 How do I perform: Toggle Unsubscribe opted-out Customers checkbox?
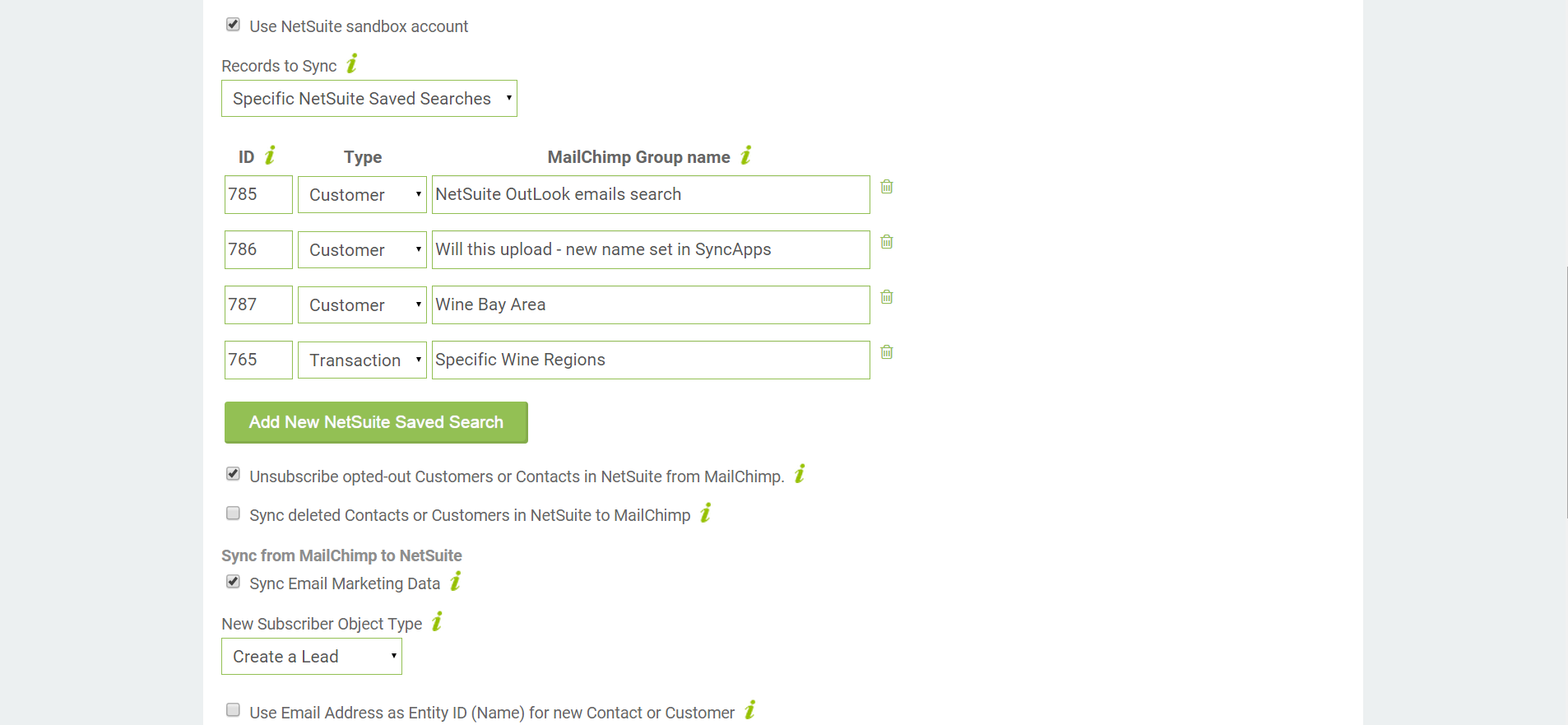click(234, 474)
